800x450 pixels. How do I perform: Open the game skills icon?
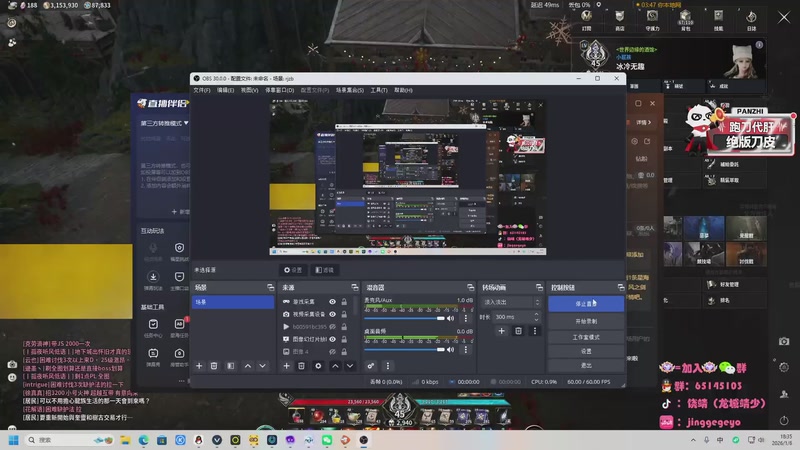[718, 20]
